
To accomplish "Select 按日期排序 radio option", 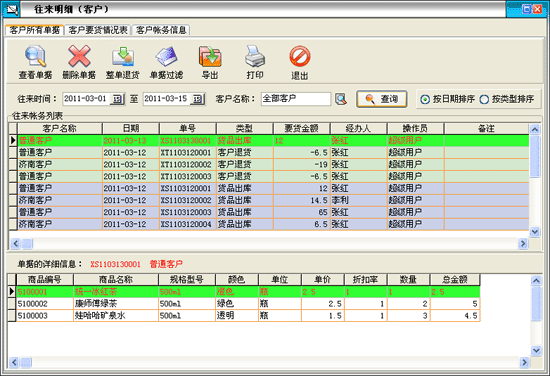I will click(448, 99).
